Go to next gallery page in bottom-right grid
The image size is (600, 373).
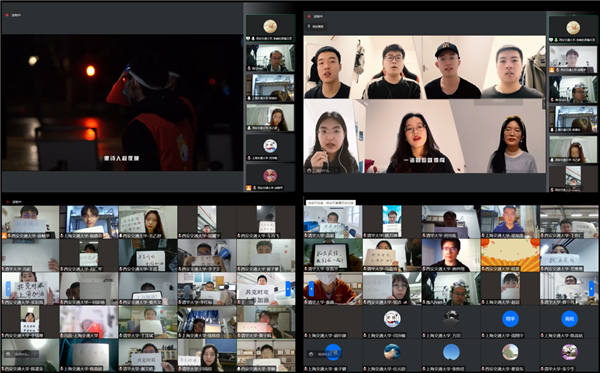(592, 288)
